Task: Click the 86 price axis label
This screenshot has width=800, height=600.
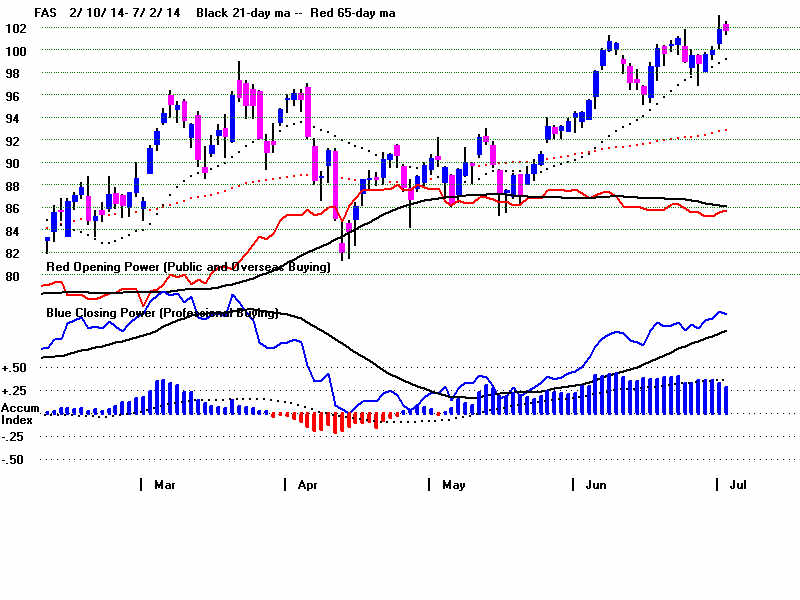Action: pos(12,209)
